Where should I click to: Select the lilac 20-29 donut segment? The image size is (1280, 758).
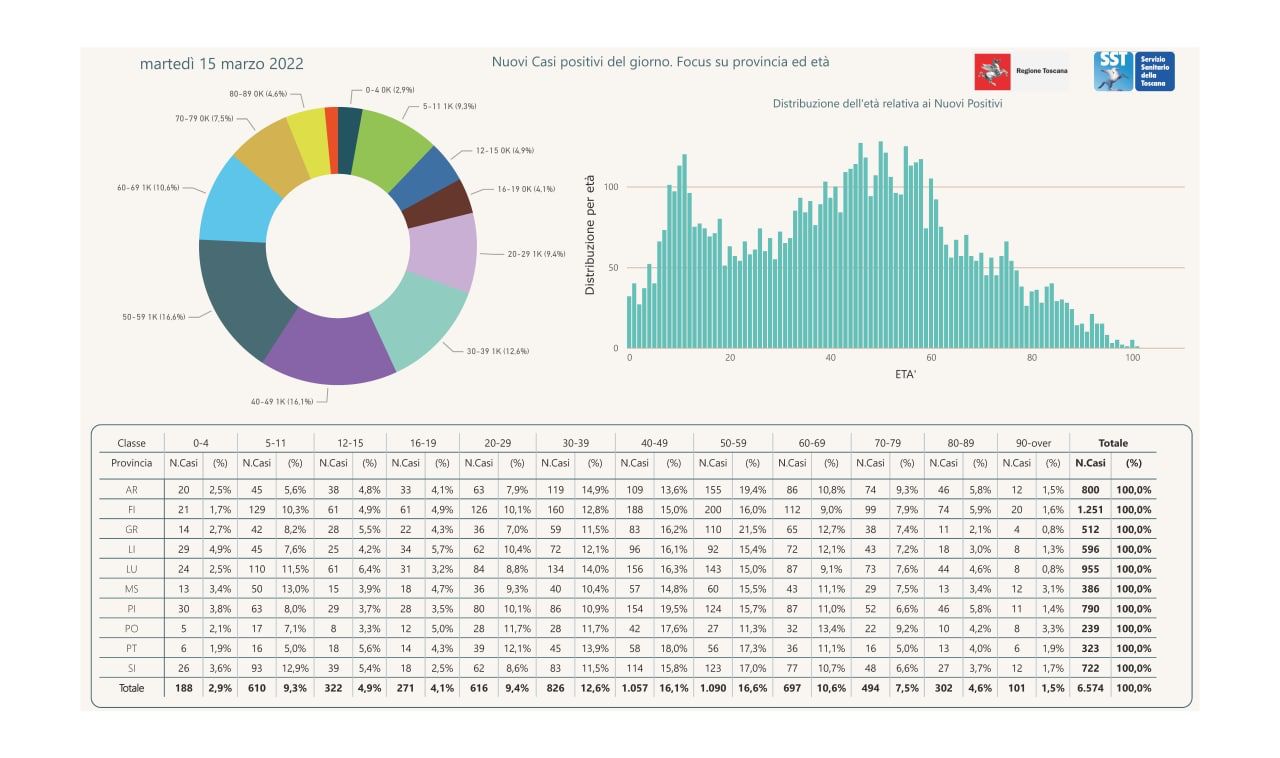pyautogui.click(x=446, y=250)
